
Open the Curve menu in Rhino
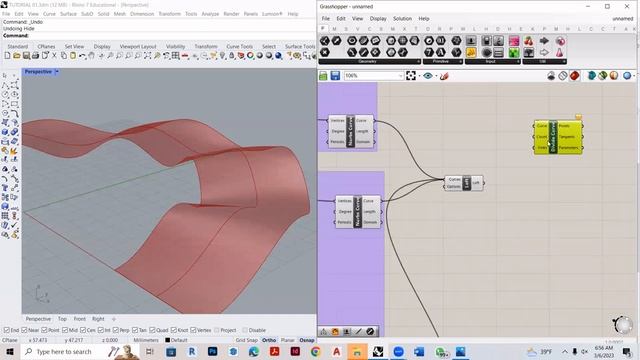tap(49, 14)
